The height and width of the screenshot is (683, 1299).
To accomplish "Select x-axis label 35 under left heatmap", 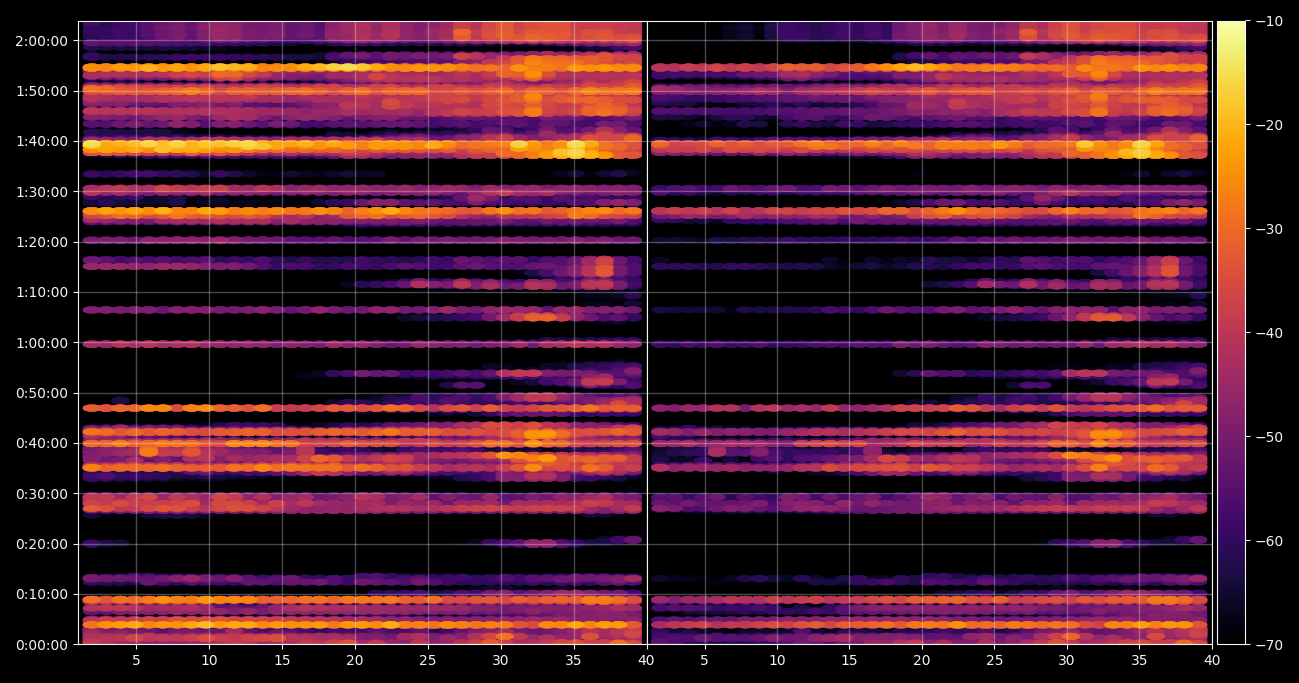I will [x=574, y=660].
